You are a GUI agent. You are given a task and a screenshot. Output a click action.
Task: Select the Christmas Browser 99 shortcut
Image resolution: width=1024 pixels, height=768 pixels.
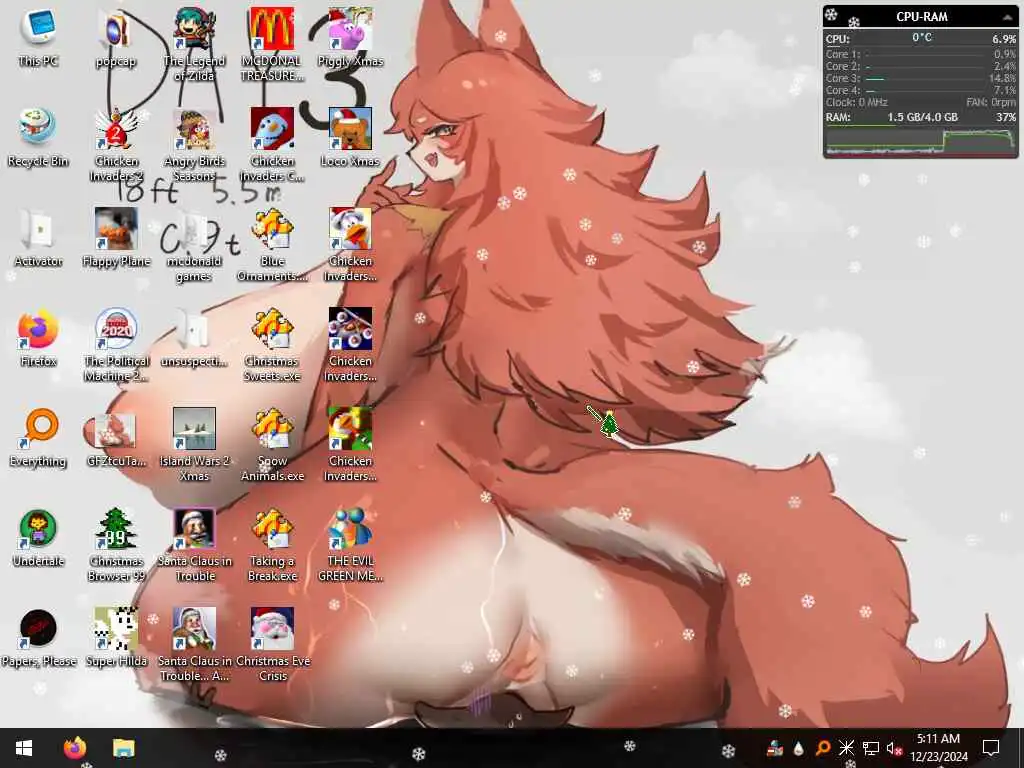(116, 545)
